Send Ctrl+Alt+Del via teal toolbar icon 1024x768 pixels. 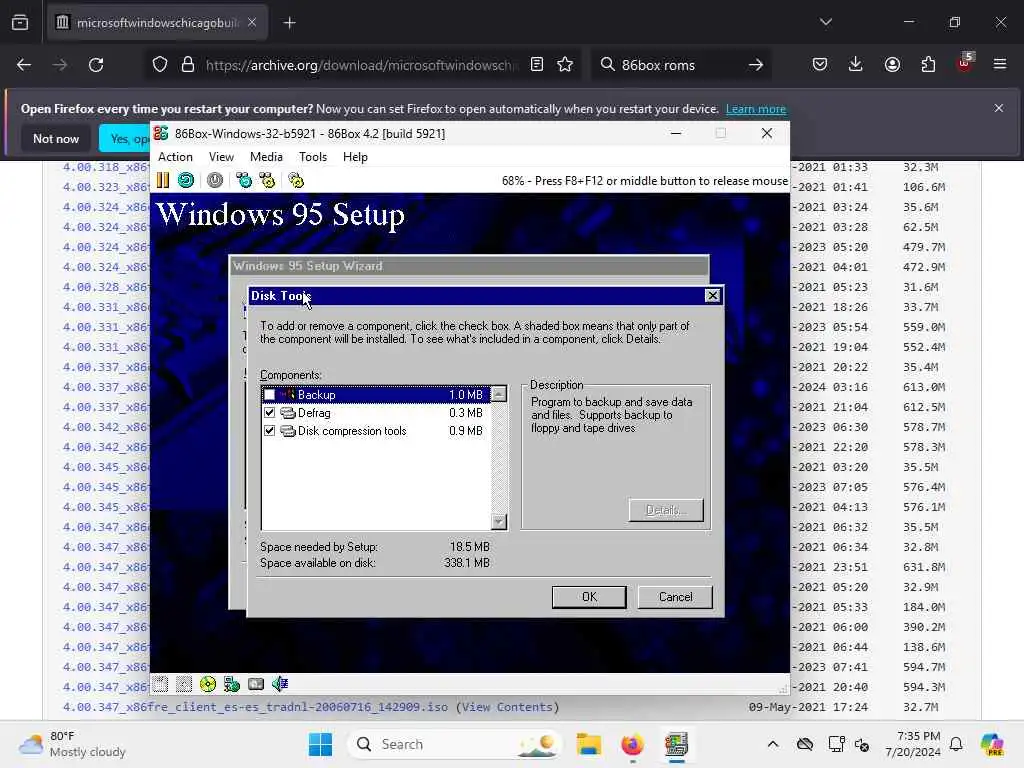tap(244, 180)
